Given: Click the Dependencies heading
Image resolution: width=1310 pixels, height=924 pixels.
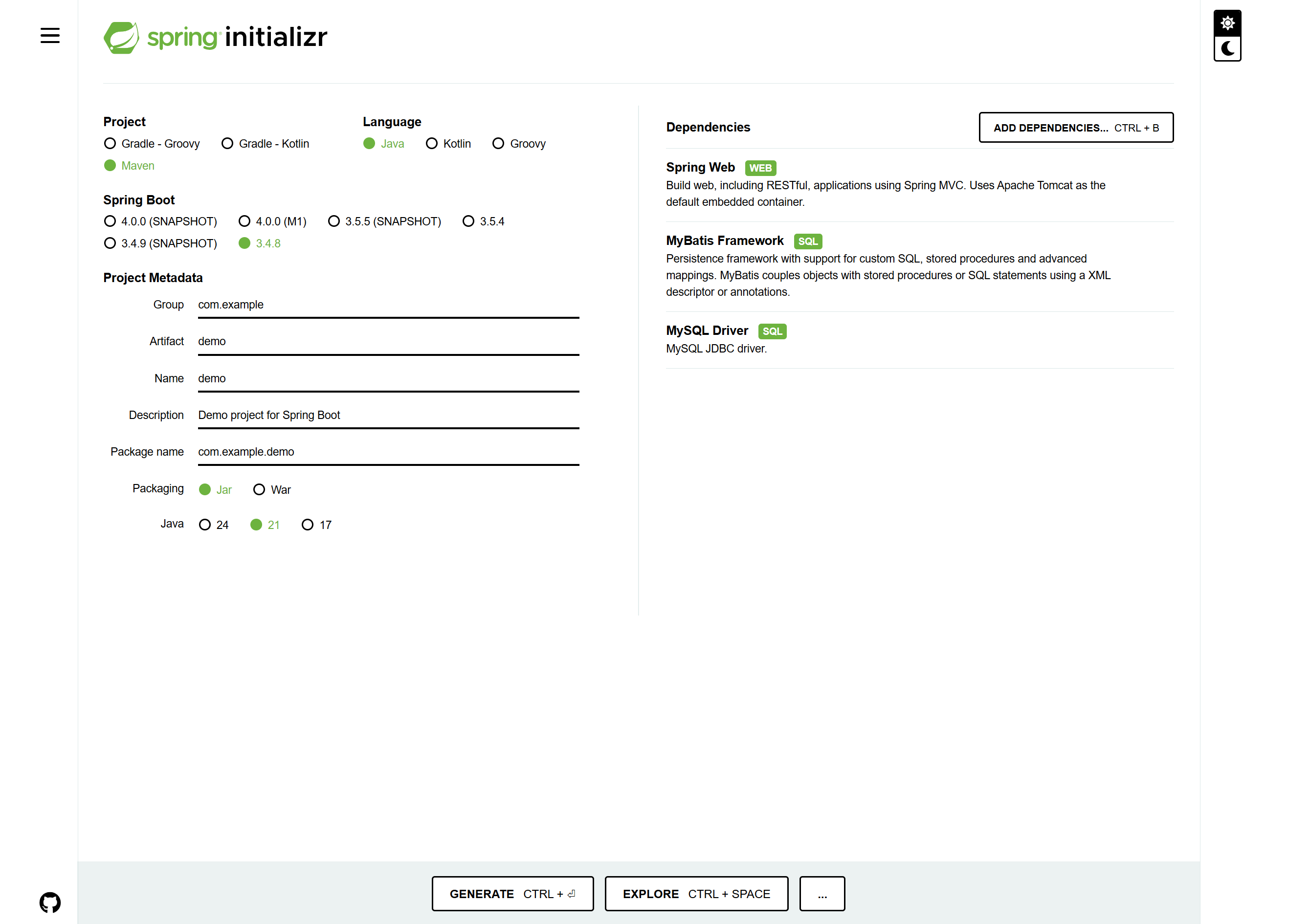Looking at the screenshot, I should pyautogui.click(x=708, y=127).
